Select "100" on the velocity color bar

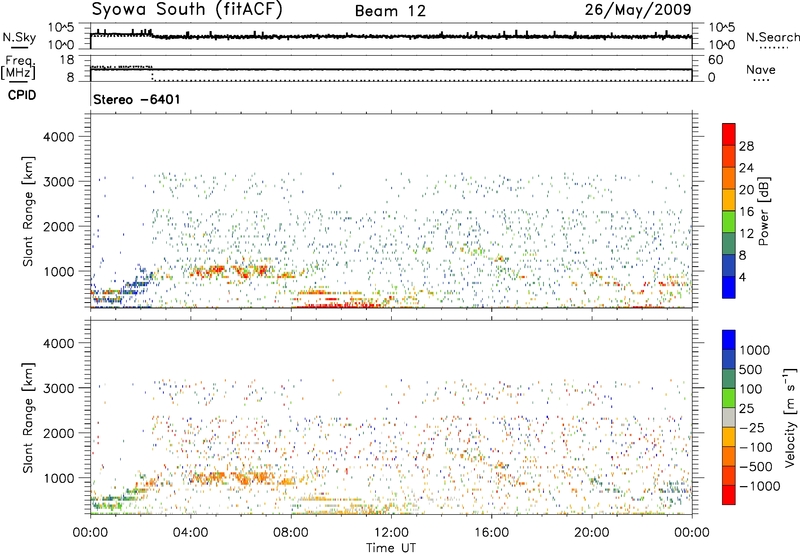click(x=751, y=389)
